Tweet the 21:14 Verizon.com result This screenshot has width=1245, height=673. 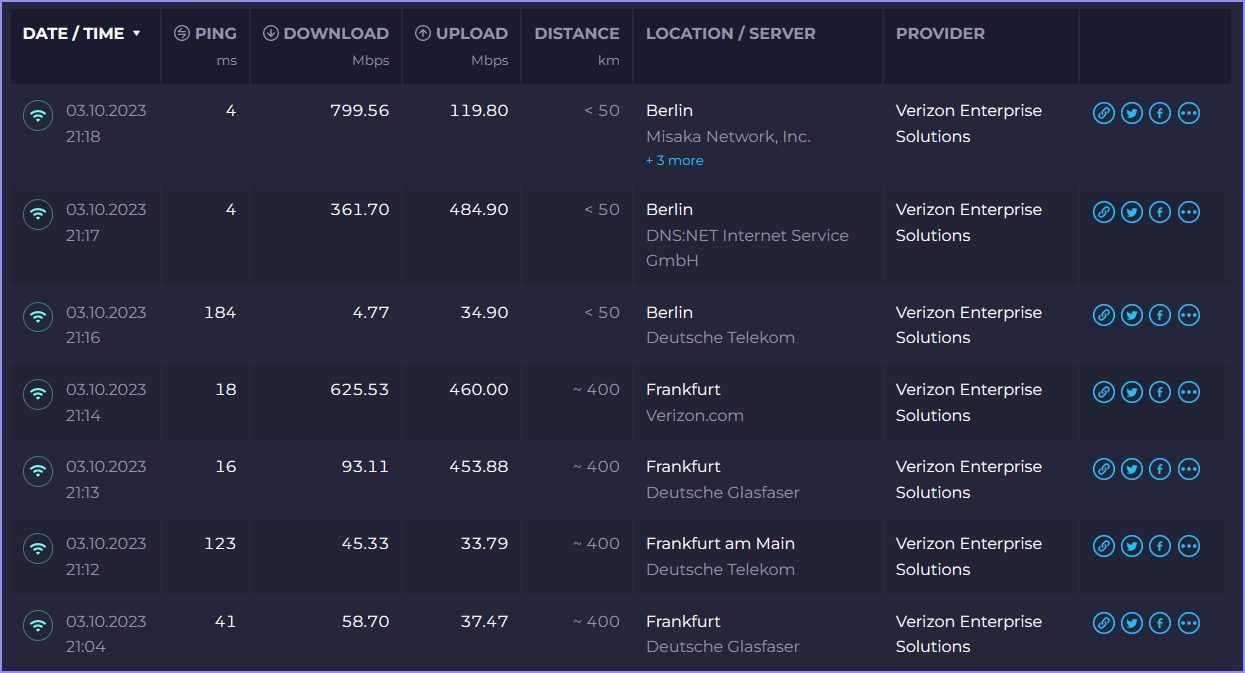[1132, 392]
